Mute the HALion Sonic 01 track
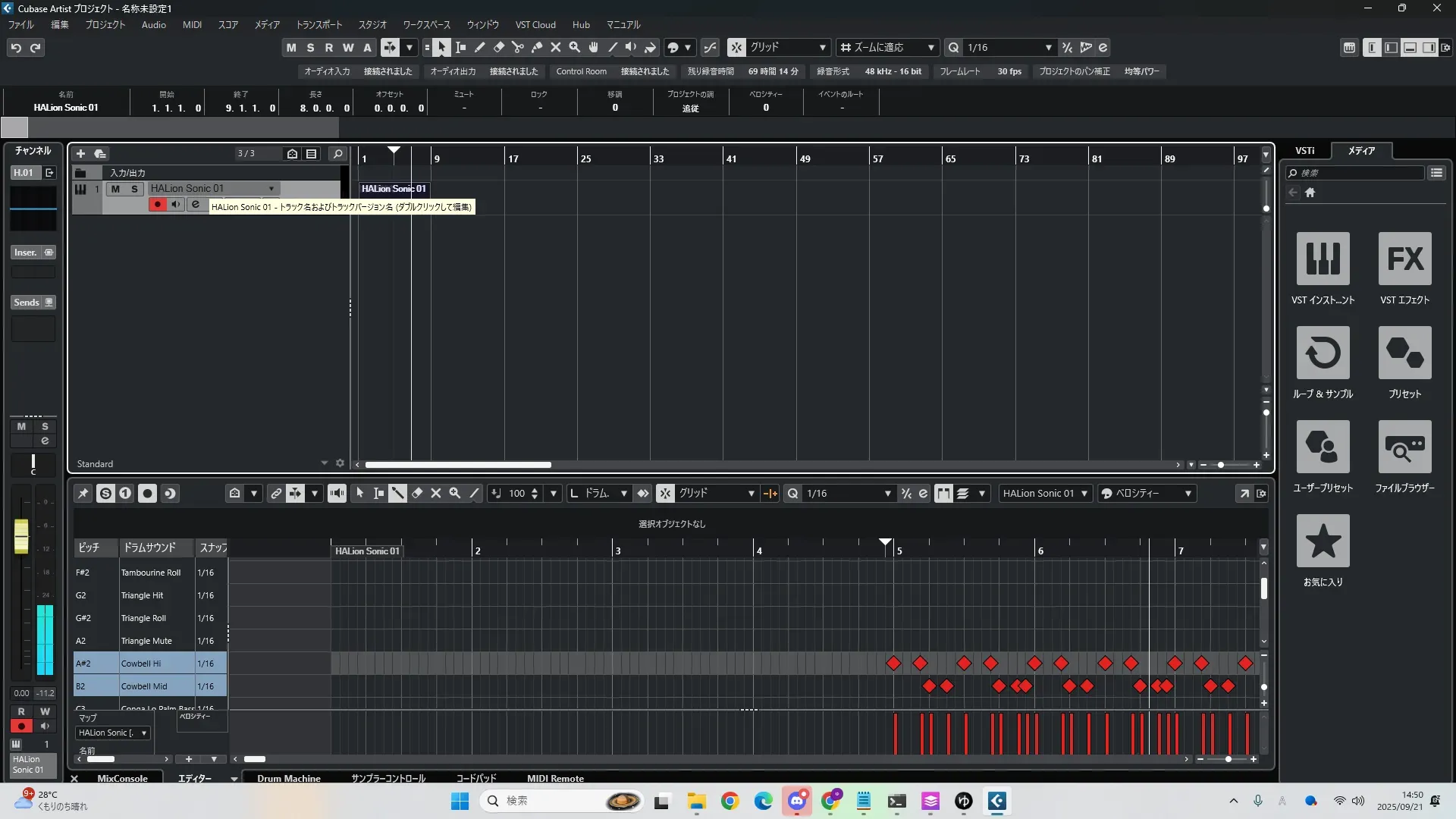The image size is (1456, 819). (x=115, y=189)
